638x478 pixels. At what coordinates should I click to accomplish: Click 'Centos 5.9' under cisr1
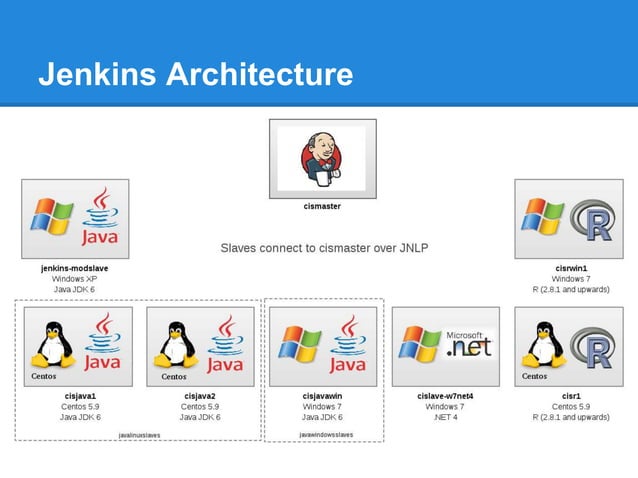click(571, 407)
